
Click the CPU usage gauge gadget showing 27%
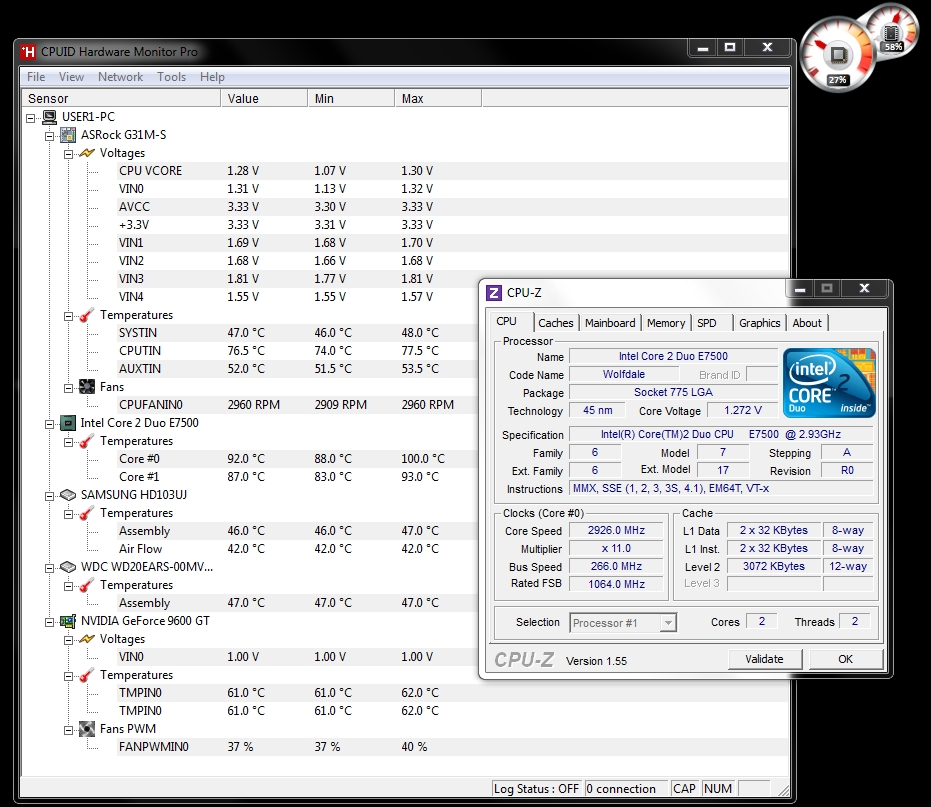pos(837,55)
